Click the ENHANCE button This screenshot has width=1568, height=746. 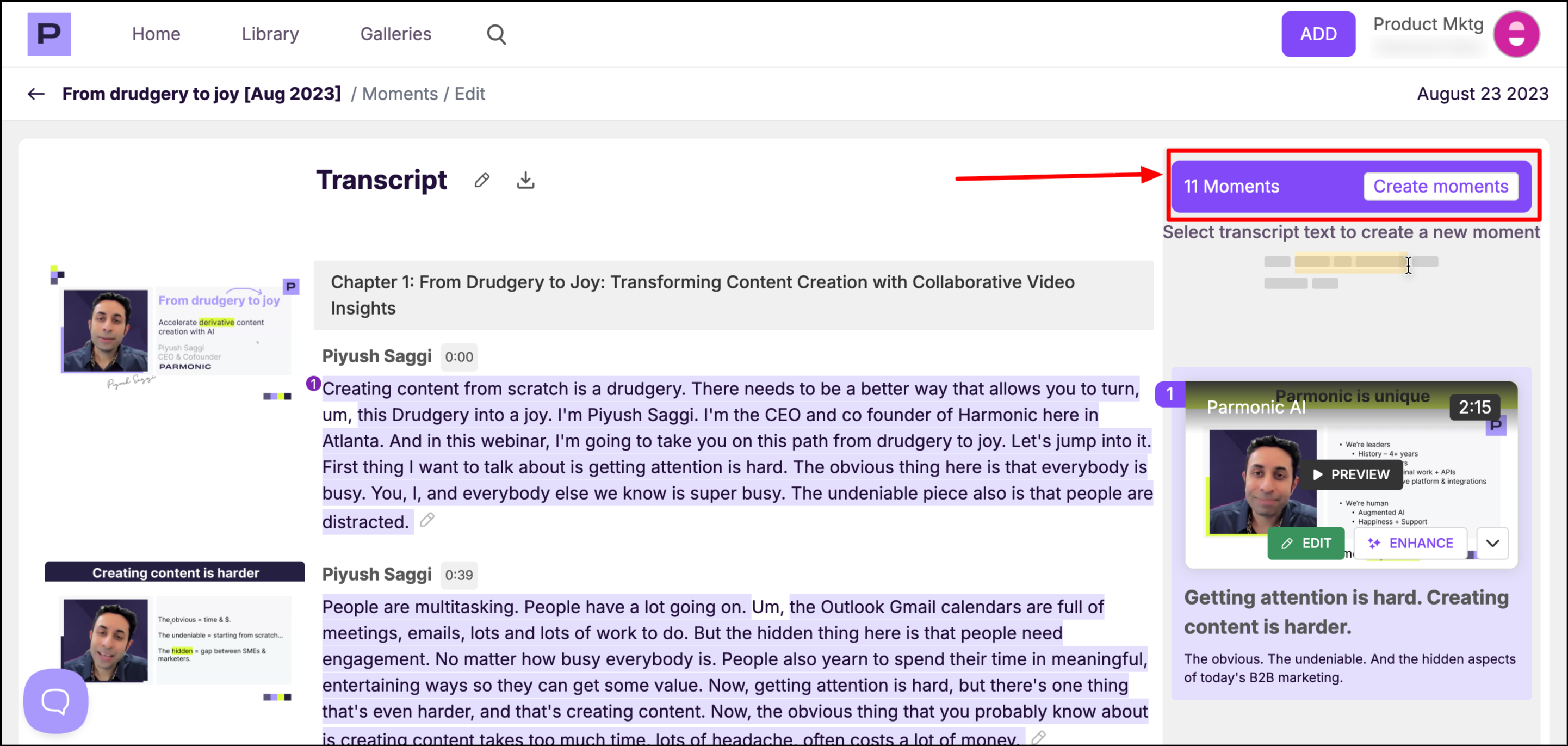point(1410,542)
